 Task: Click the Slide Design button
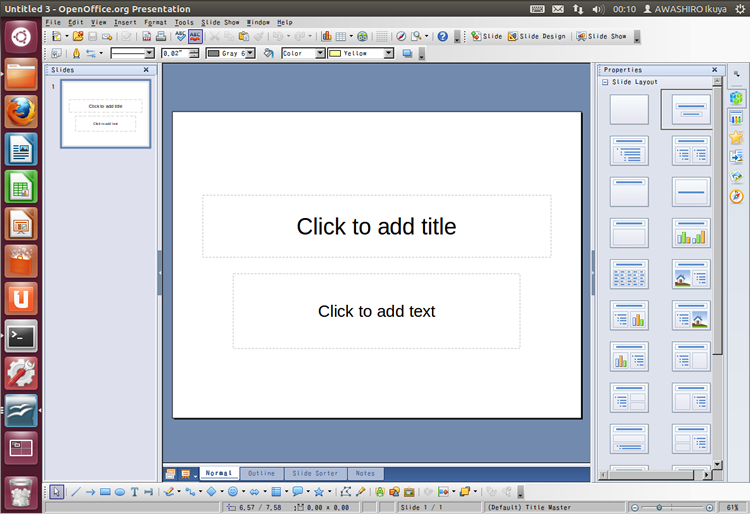coord(537,36)
